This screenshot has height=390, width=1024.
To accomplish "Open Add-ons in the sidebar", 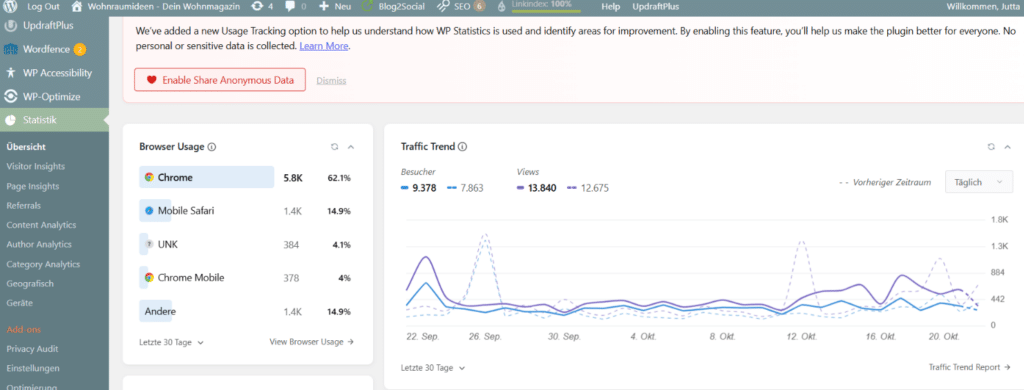I will [24, 329].
